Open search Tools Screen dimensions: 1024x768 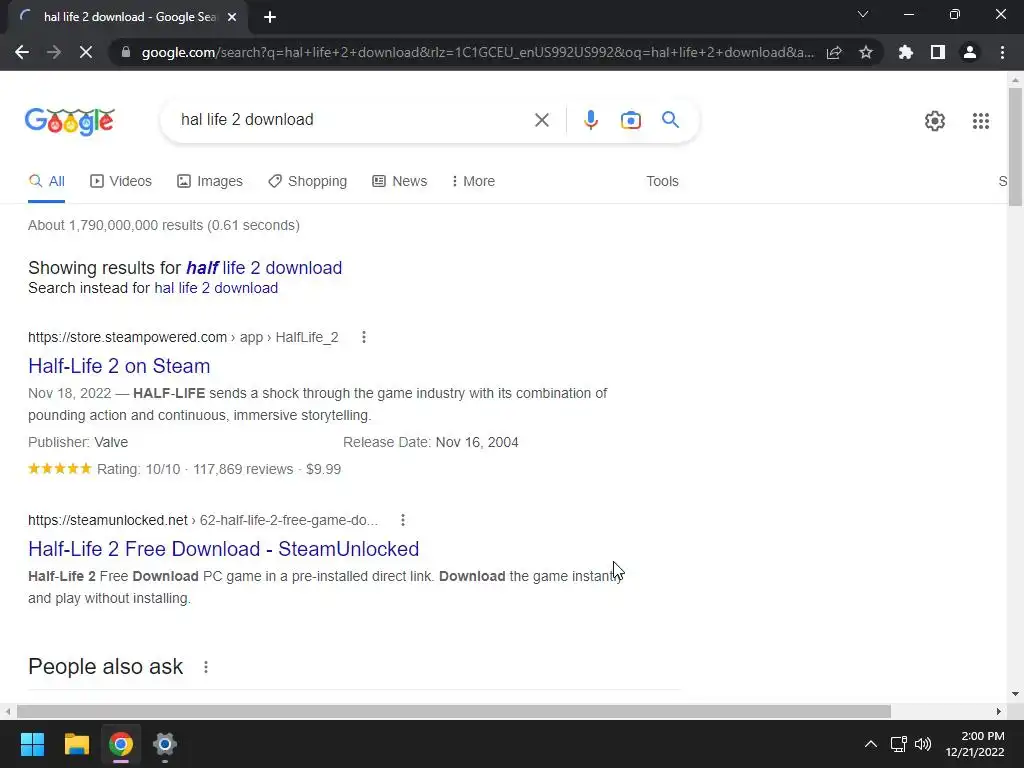(662, 182)
